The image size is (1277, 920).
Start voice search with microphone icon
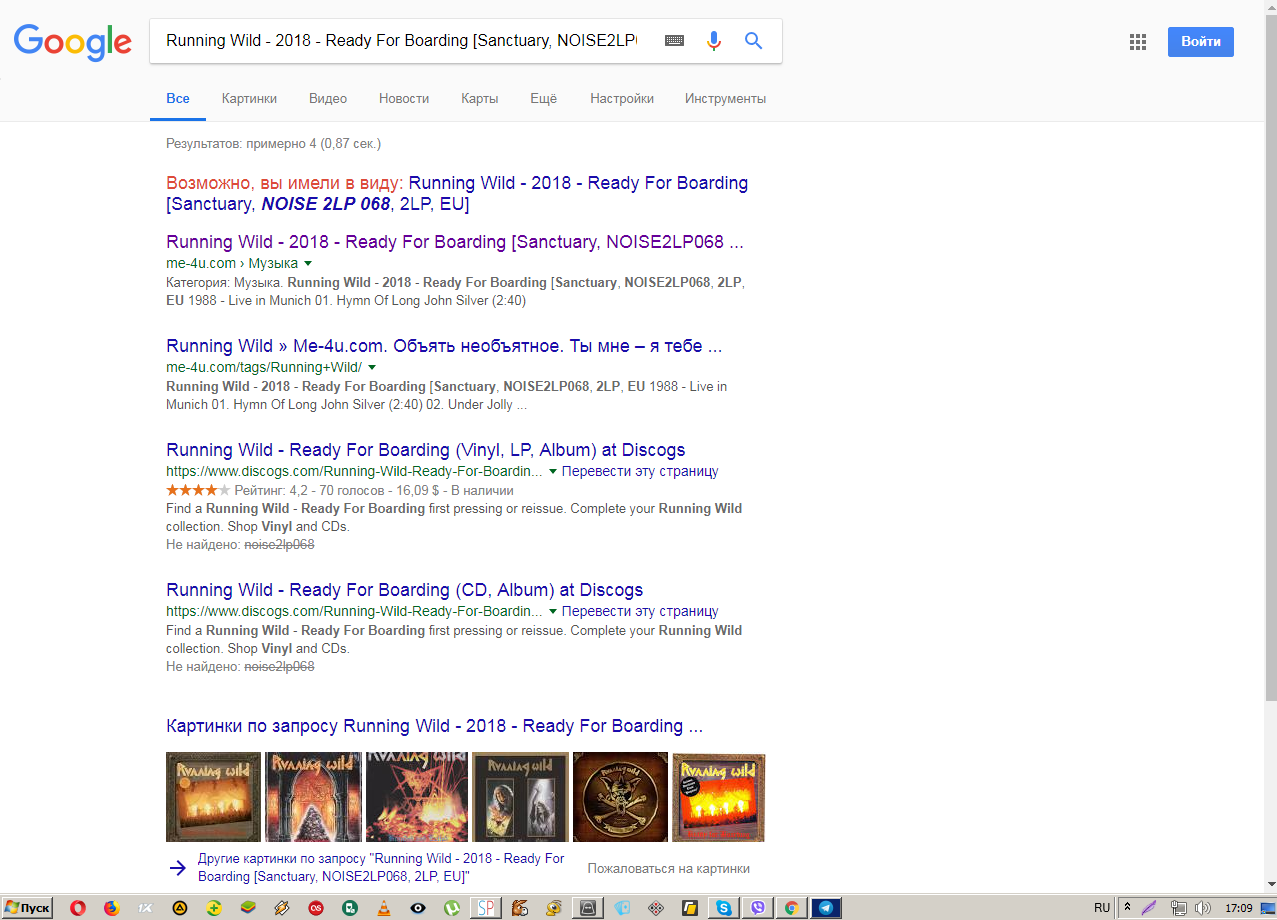tap(714, 41)
